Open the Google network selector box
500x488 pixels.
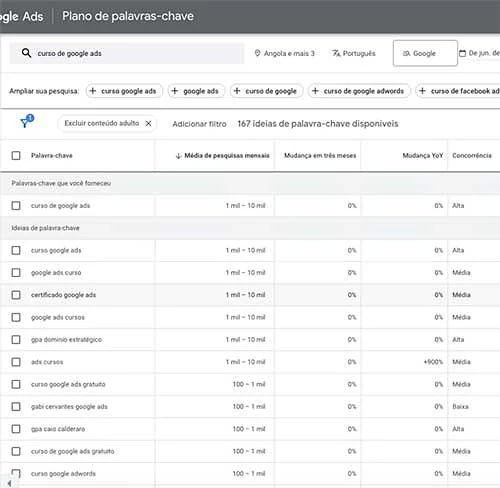tap(425, 53)
